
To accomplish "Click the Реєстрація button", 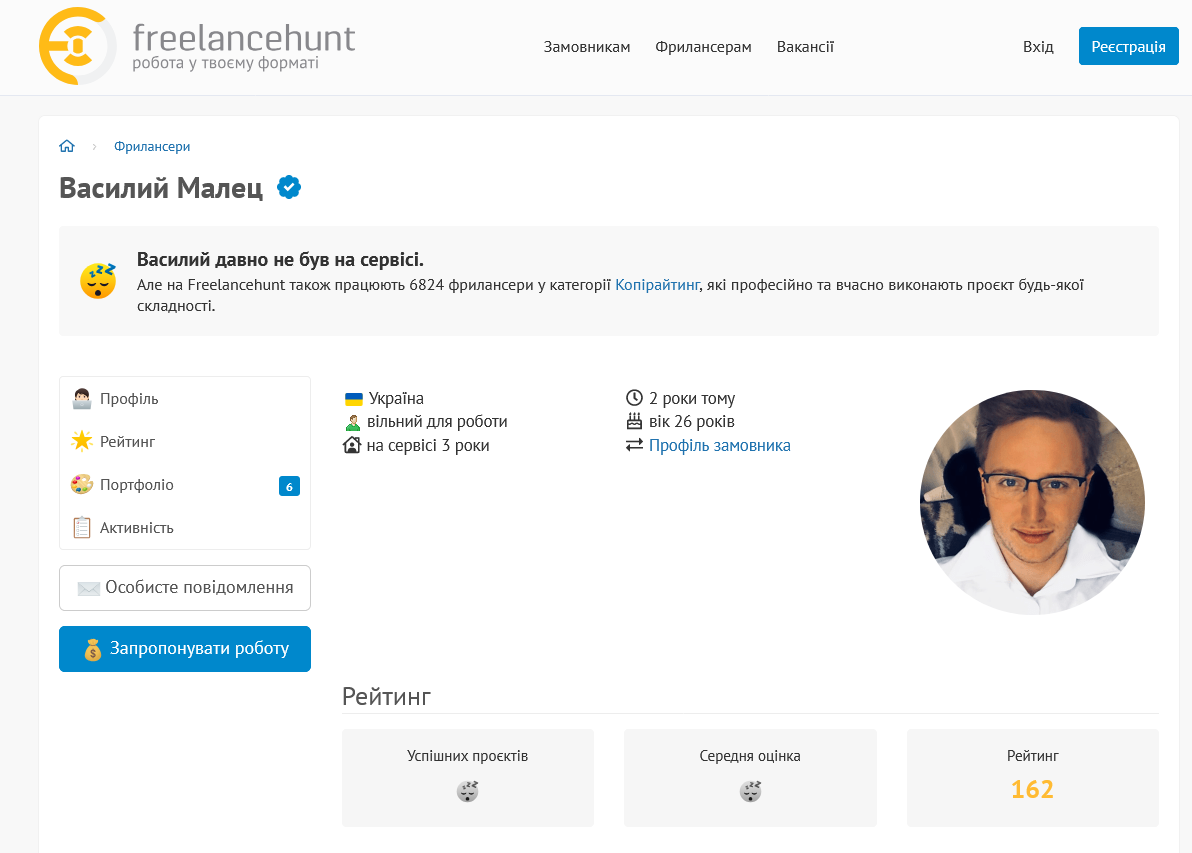I will pyautogui.click(x=1128, y=46).
